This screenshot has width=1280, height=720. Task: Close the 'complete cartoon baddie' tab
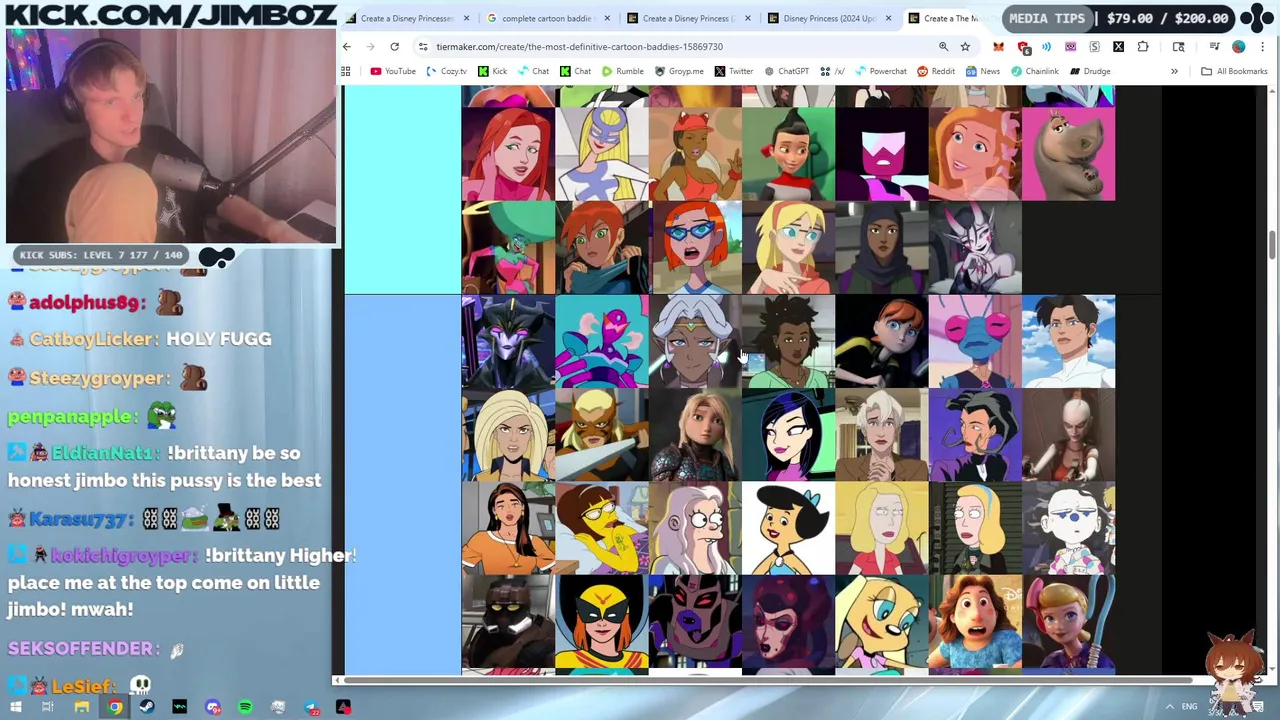click(606, 18)
